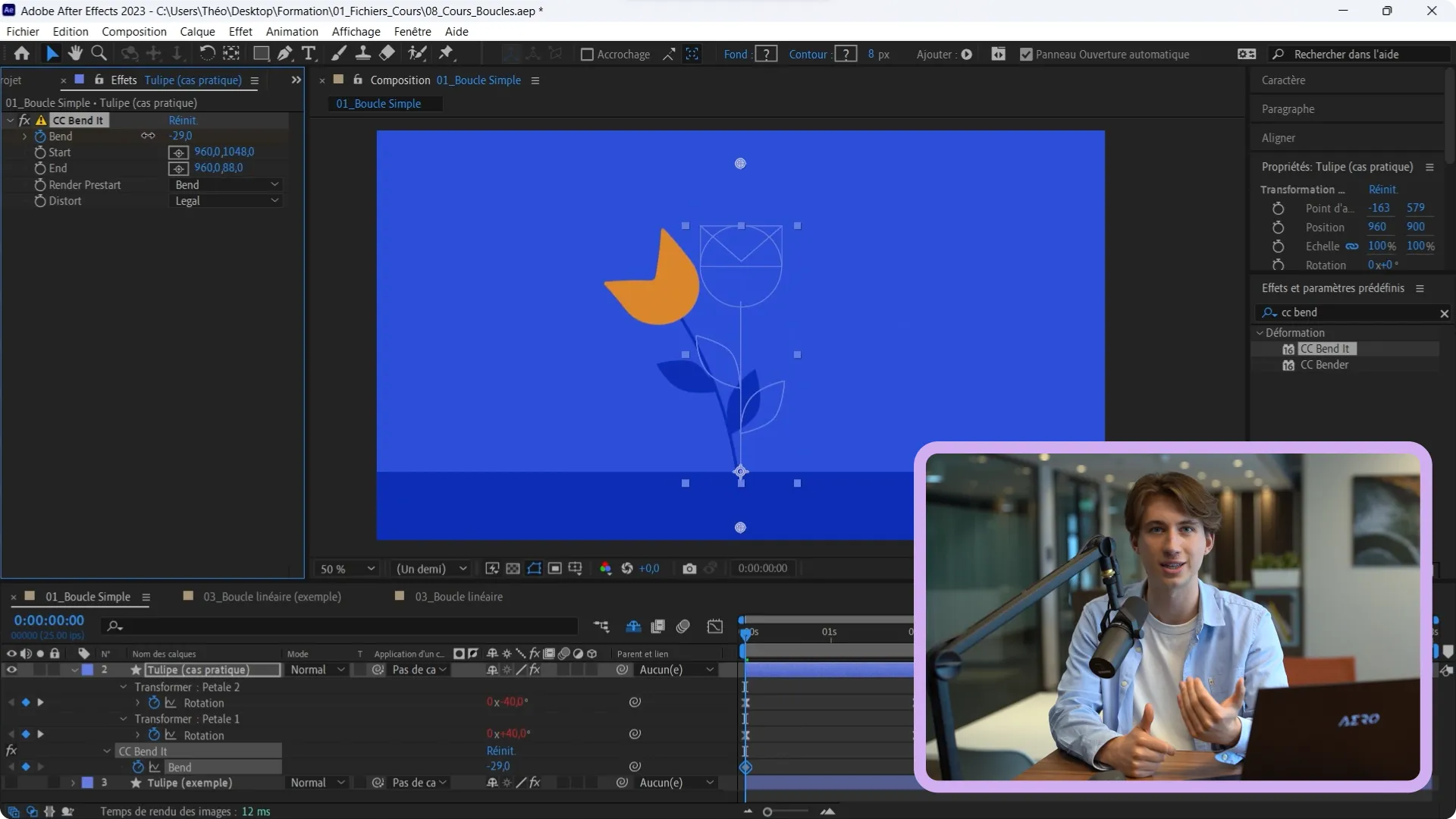Open the Render Prestart dropdown
The image size is (1456, 819).
point(226,185)
